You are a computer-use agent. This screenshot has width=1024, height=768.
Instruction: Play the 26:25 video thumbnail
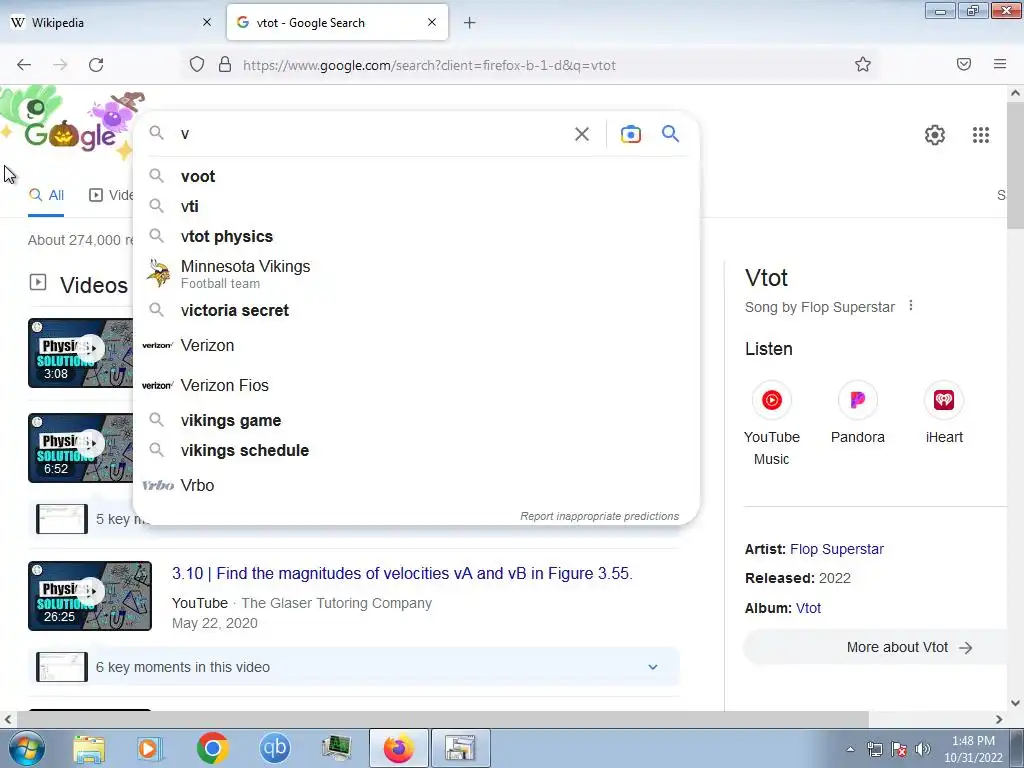(90, 596)
